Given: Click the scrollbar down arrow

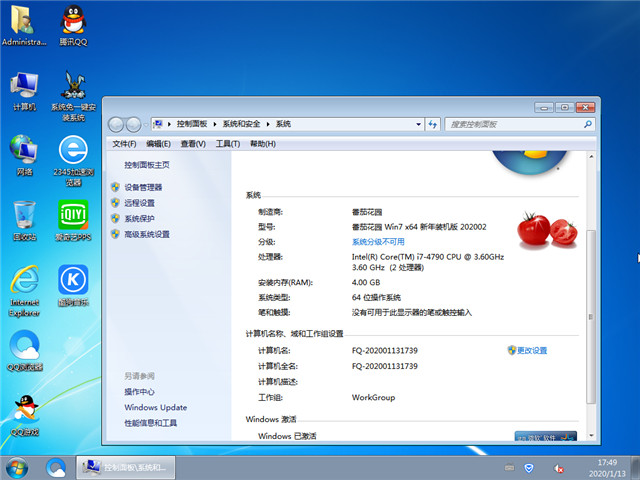Looking at the screenshot, I should tap(591, 436).
